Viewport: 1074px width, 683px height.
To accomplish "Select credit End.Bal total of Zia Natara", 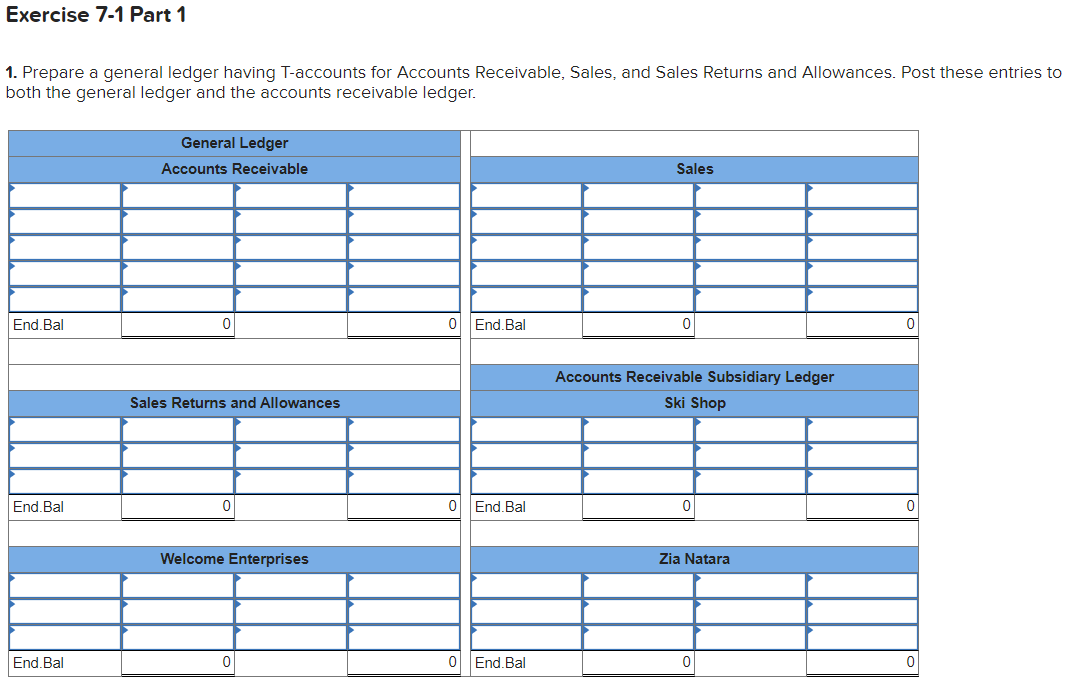I will [x=862, y=663].
